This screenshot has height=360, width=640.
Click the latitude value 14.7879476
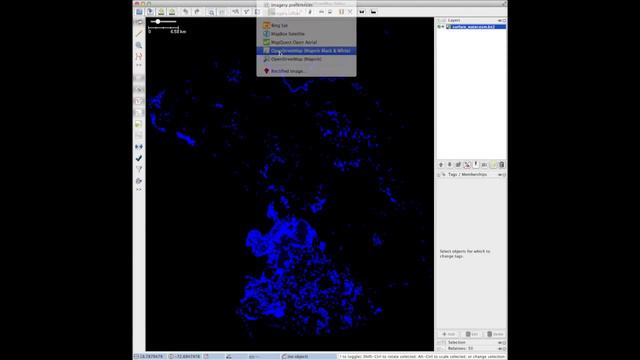click(x=151, y=357)
